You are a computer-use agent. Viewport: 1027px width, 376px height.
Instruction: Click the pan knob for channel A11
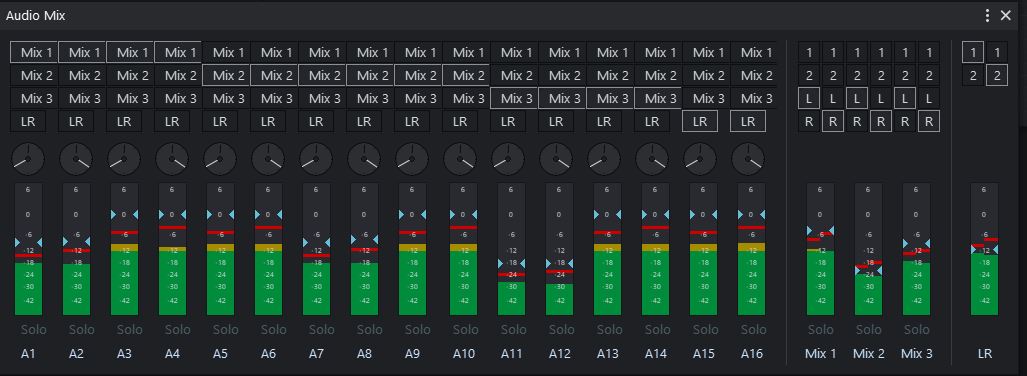508,159
